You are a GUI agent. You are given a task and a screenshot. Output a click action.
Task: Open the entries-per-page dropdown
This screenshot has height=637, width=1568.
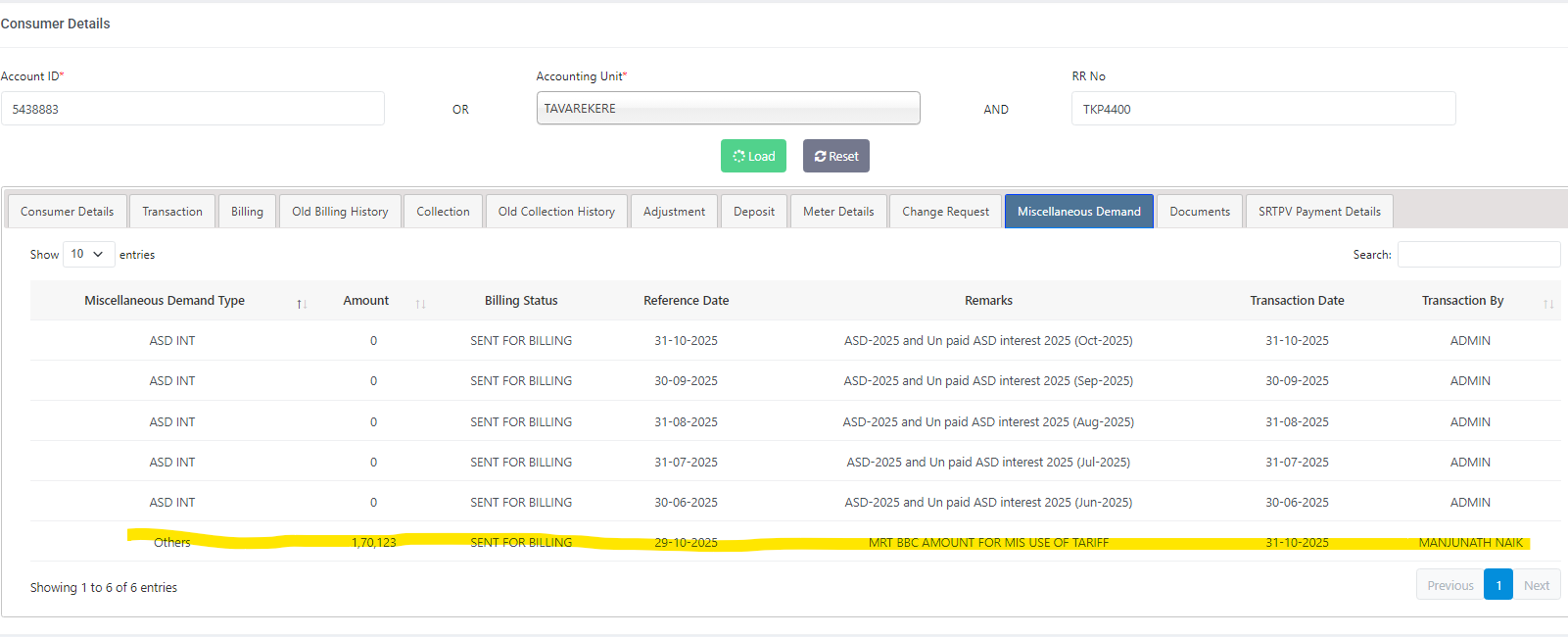[88, 254]
